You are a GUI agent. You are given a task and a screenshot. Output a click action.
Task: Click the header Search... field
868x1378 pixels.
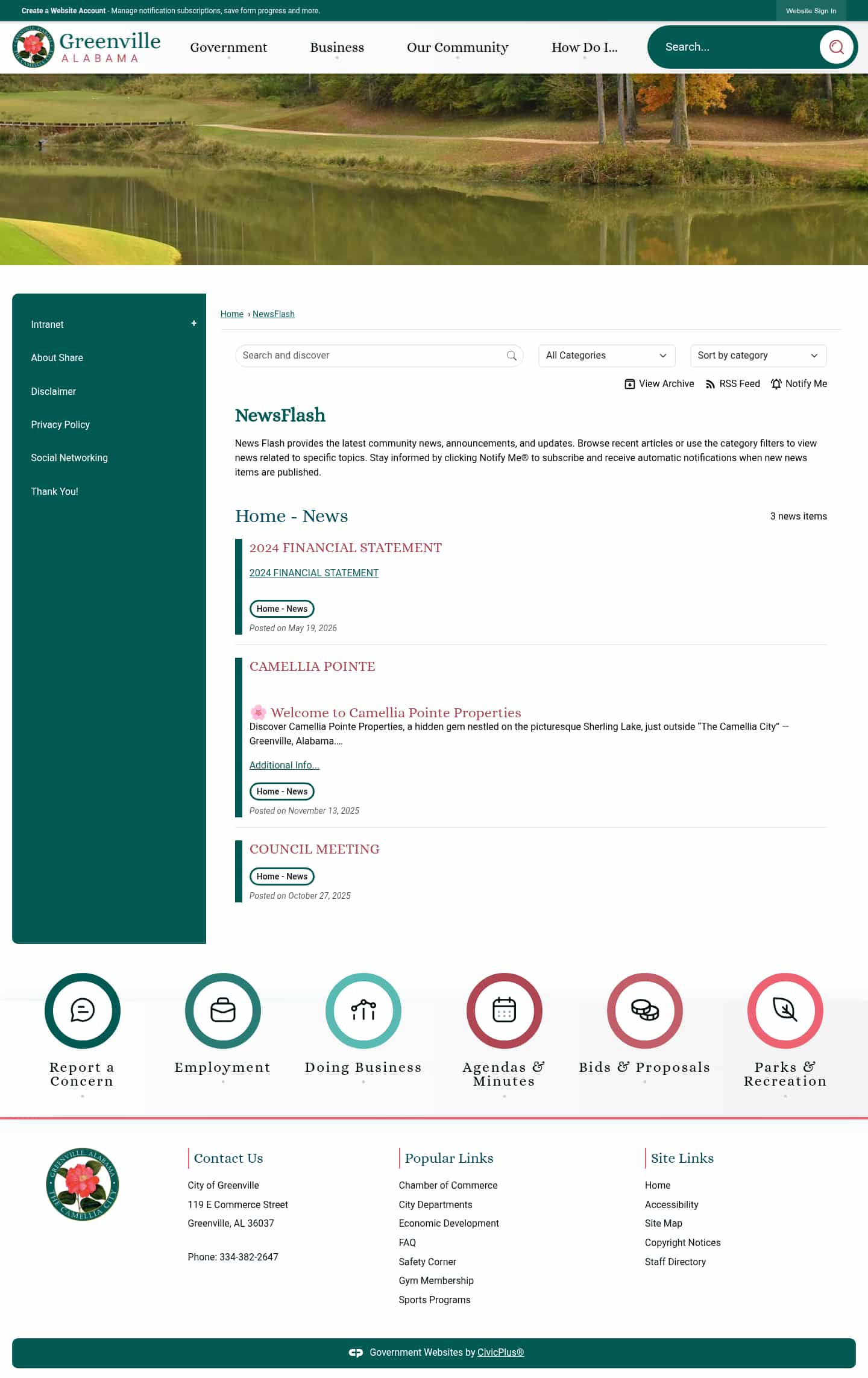coord(735,47)
